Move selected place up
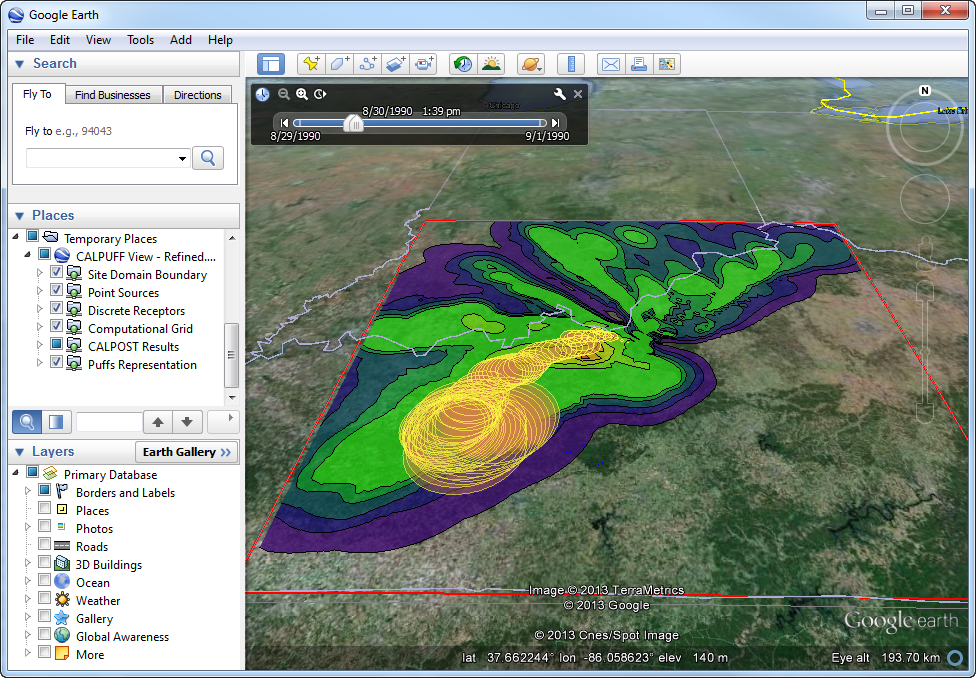This screenshot has height=678, width=976. [x=157, y=422]
